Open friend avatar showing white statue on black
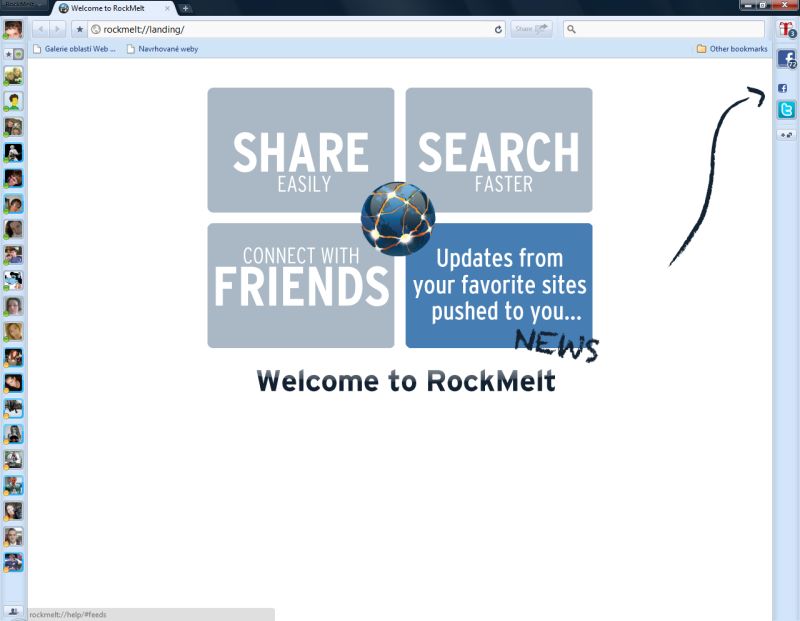The height and width of the screenshot is (621, 800). pos(13,153)
